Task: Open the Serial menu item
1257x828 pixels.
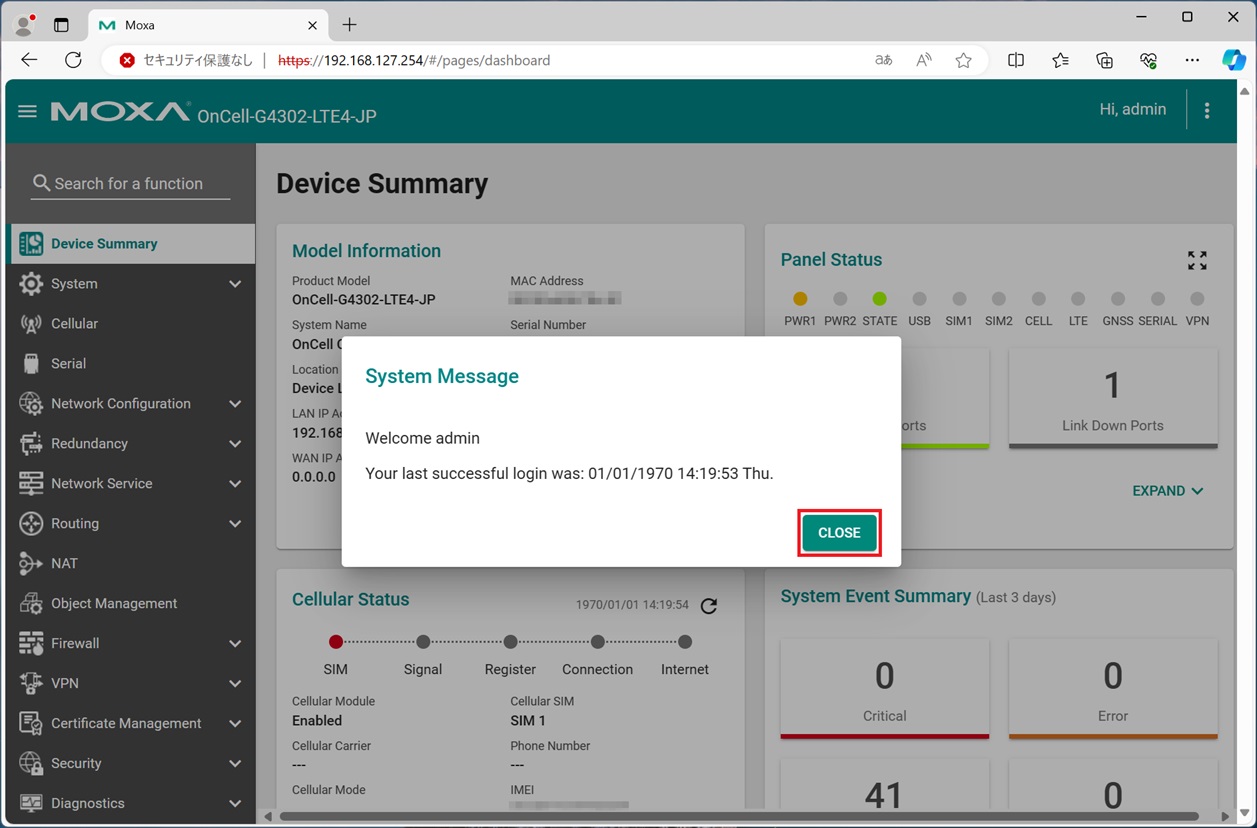Action: tap(132, 364)
